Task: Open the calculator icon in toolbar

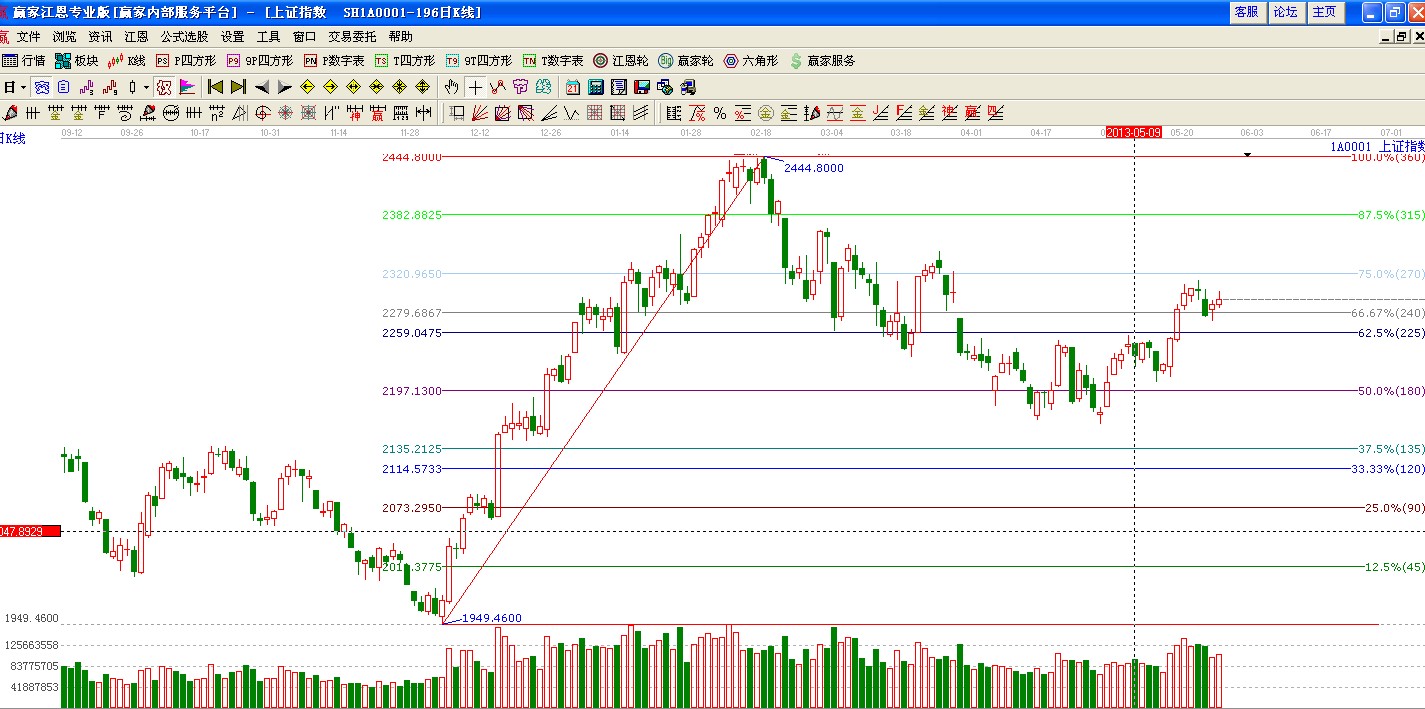Action: pyautogui.click(x=595, y=87)
